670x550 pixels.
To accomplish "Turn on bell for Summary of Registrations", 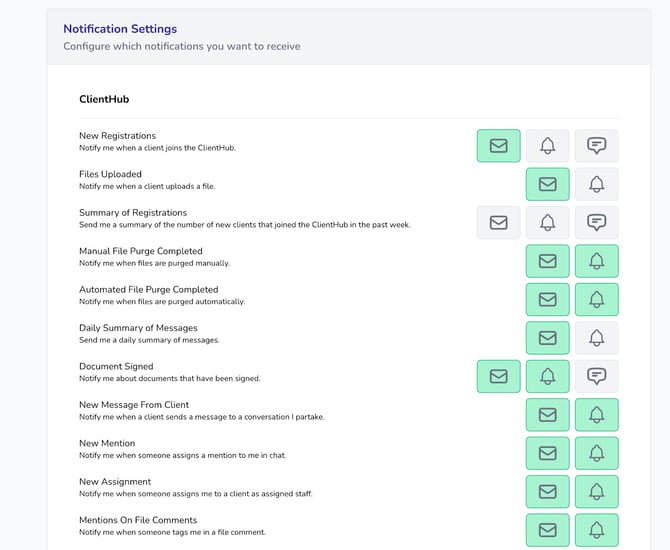I will (x=547, y=222).
